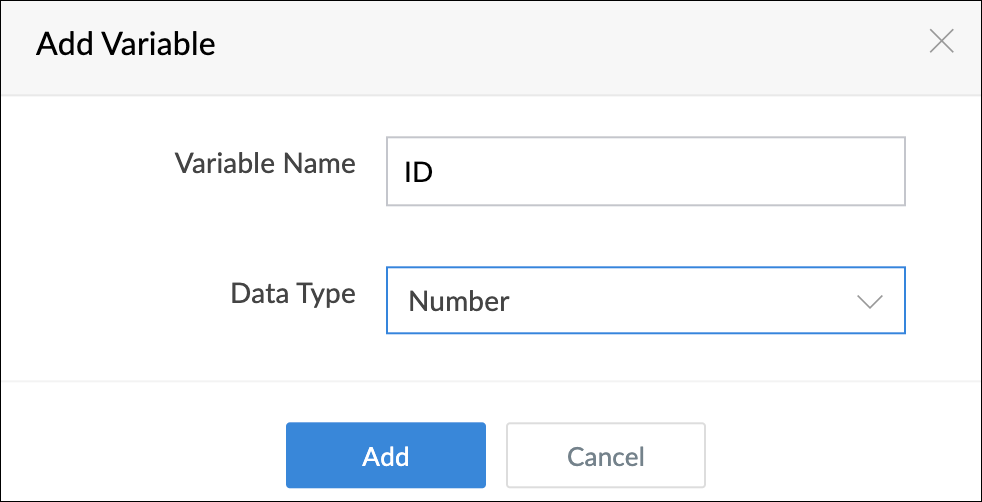Click the X icon in dialog header
Viewport: 982px width, 502px height.
941,42
